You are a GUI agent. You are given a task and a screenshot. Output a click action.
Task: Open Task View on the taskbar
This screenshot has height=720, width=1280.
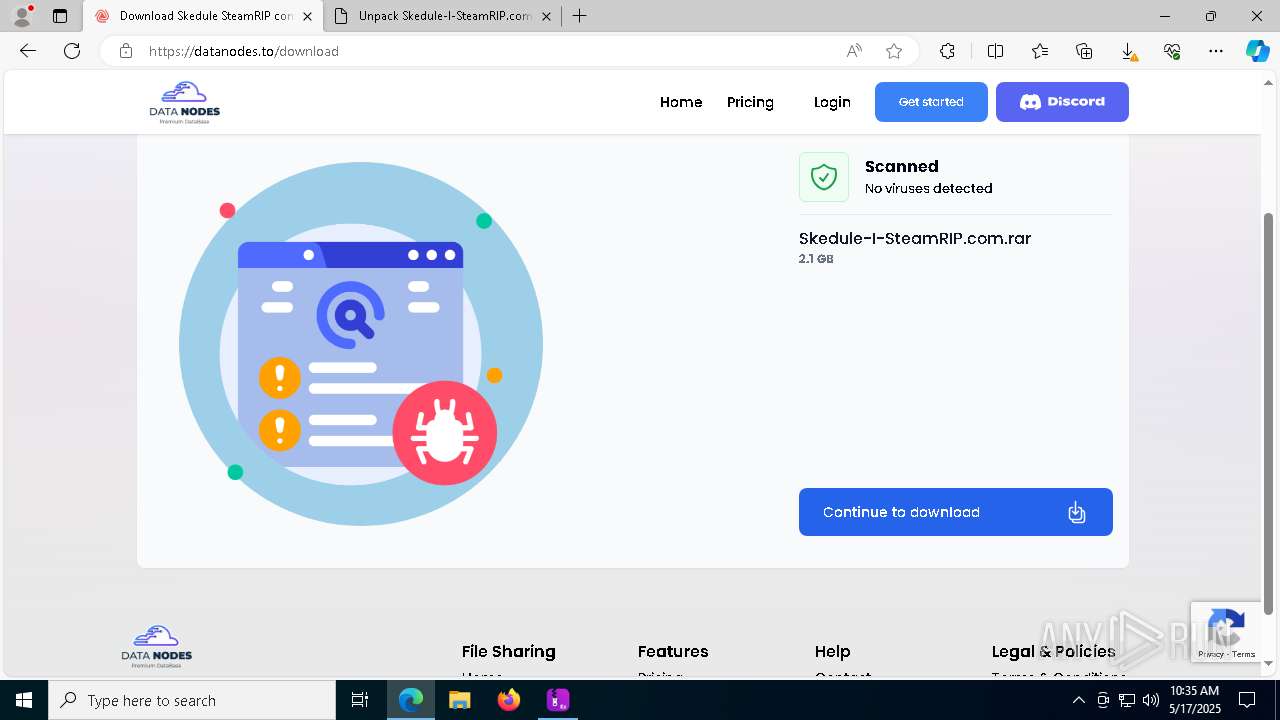click(x=360, y=700)
